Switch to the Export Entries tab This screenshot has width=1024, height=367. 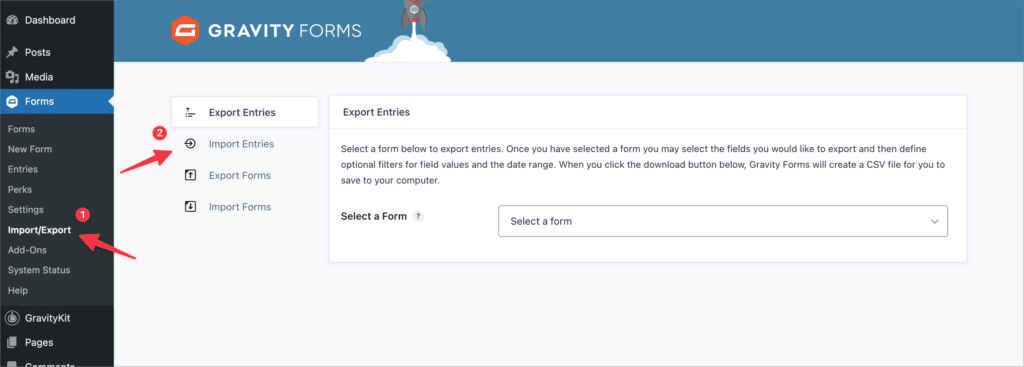coord(245,112)
